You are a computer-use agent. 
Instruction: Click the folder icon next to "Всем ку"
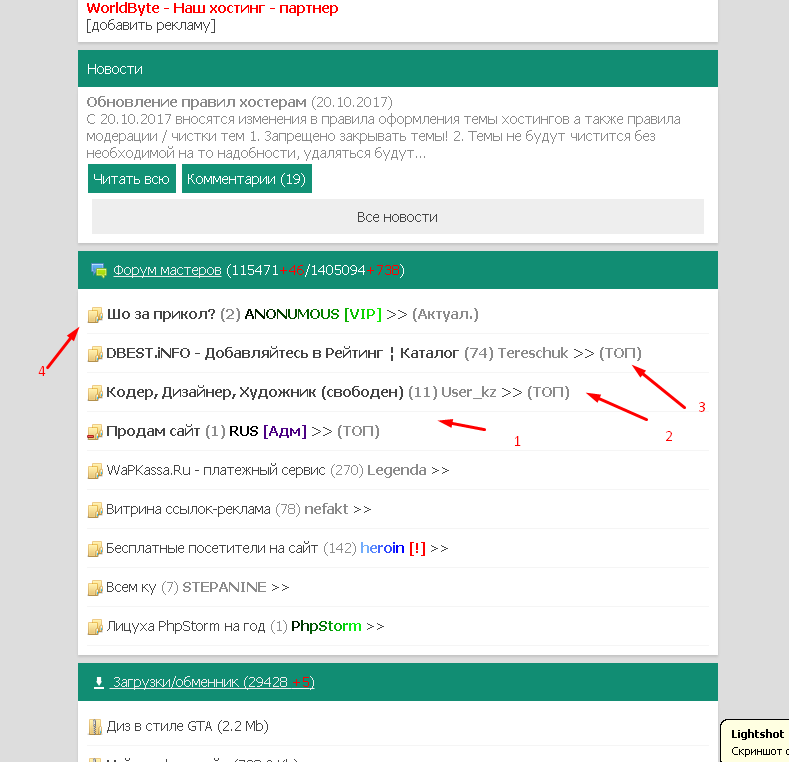click(x=95, y=588)
